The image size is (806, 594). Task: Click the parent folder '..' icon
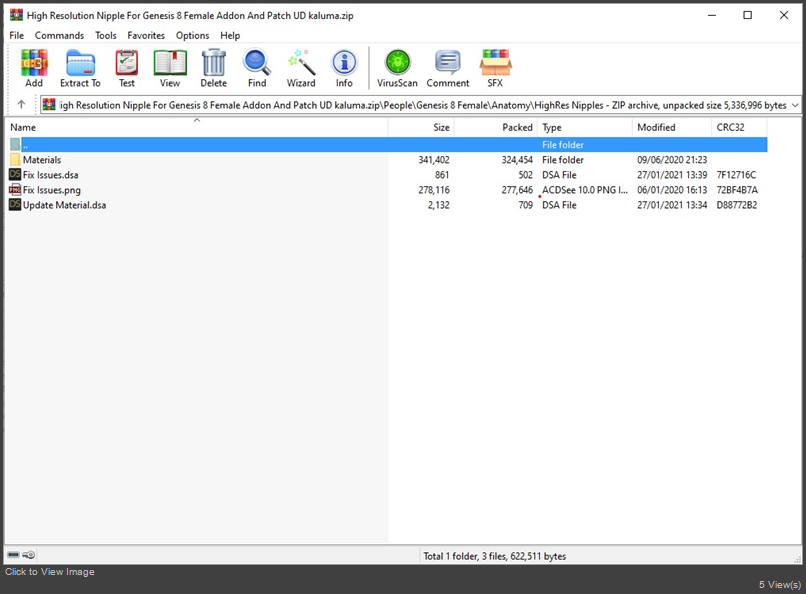click(x=15, y=144)
